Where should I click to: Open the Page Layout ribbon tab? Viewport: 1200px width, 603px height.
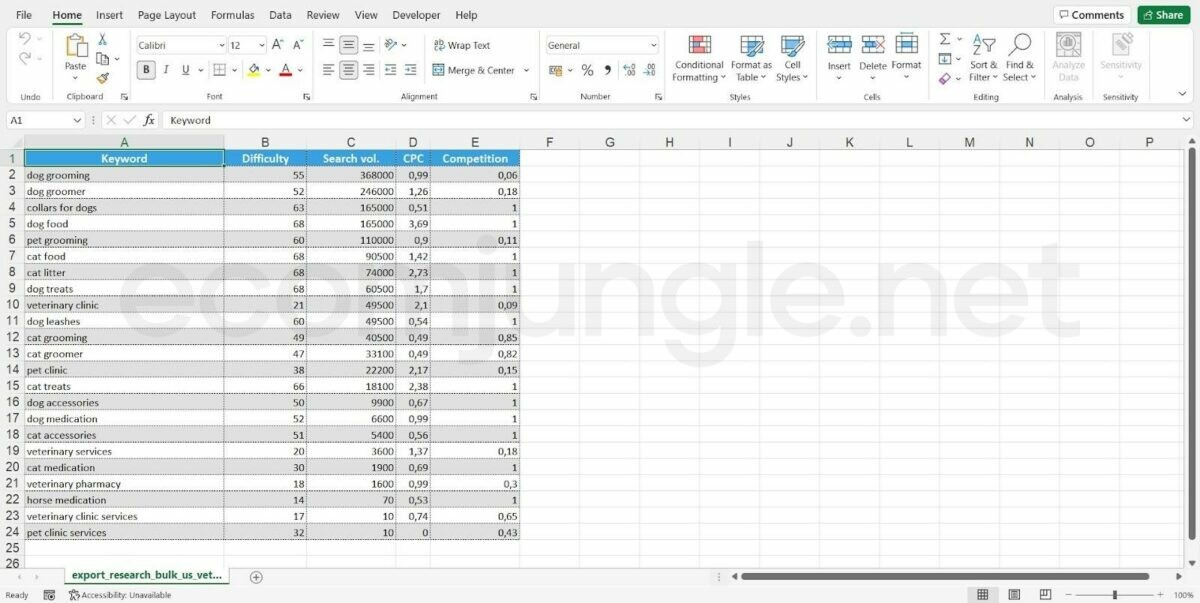coord(166,15)
